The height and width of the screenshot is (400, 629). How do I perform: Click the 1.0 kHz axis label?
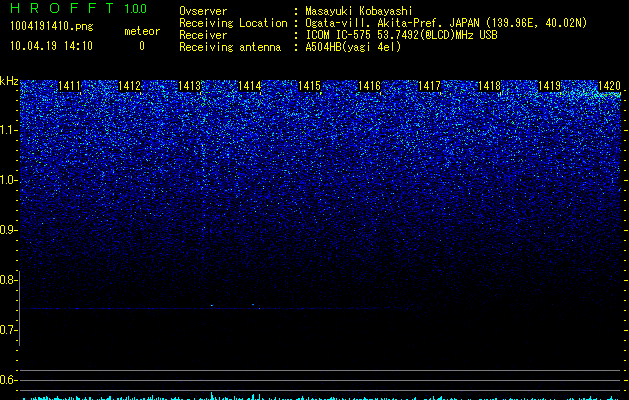click(7, 180)
